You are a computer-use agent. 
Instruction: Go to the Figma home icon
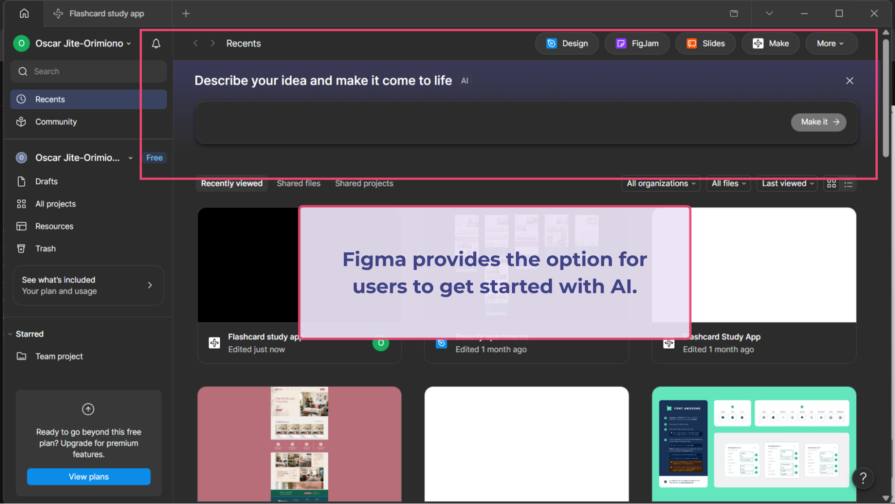[24, 13]
